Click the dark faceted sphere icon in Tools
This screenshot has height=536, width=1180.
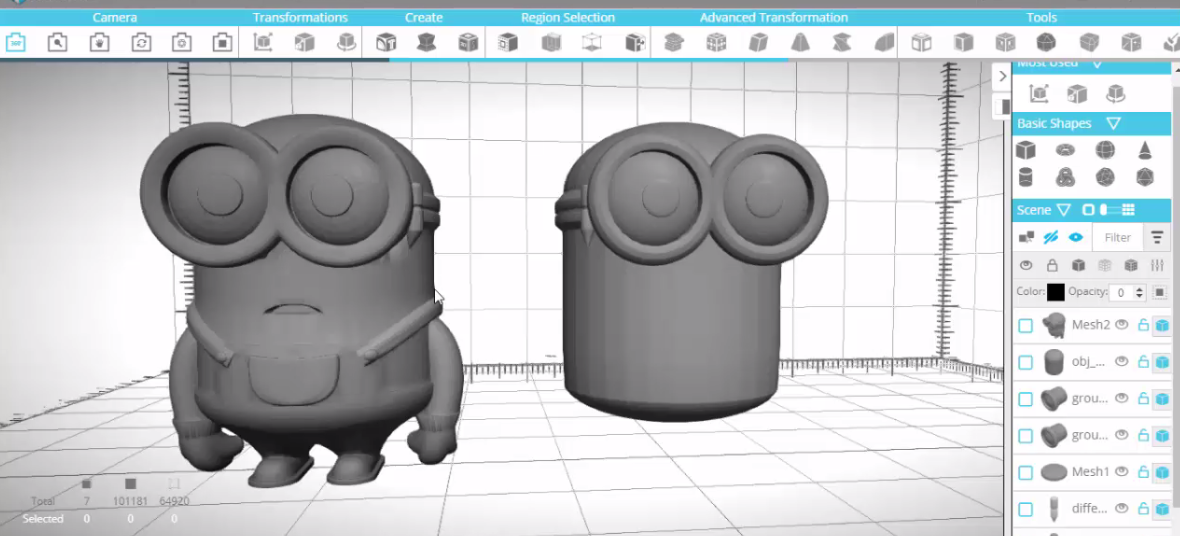coord(1046,42)
